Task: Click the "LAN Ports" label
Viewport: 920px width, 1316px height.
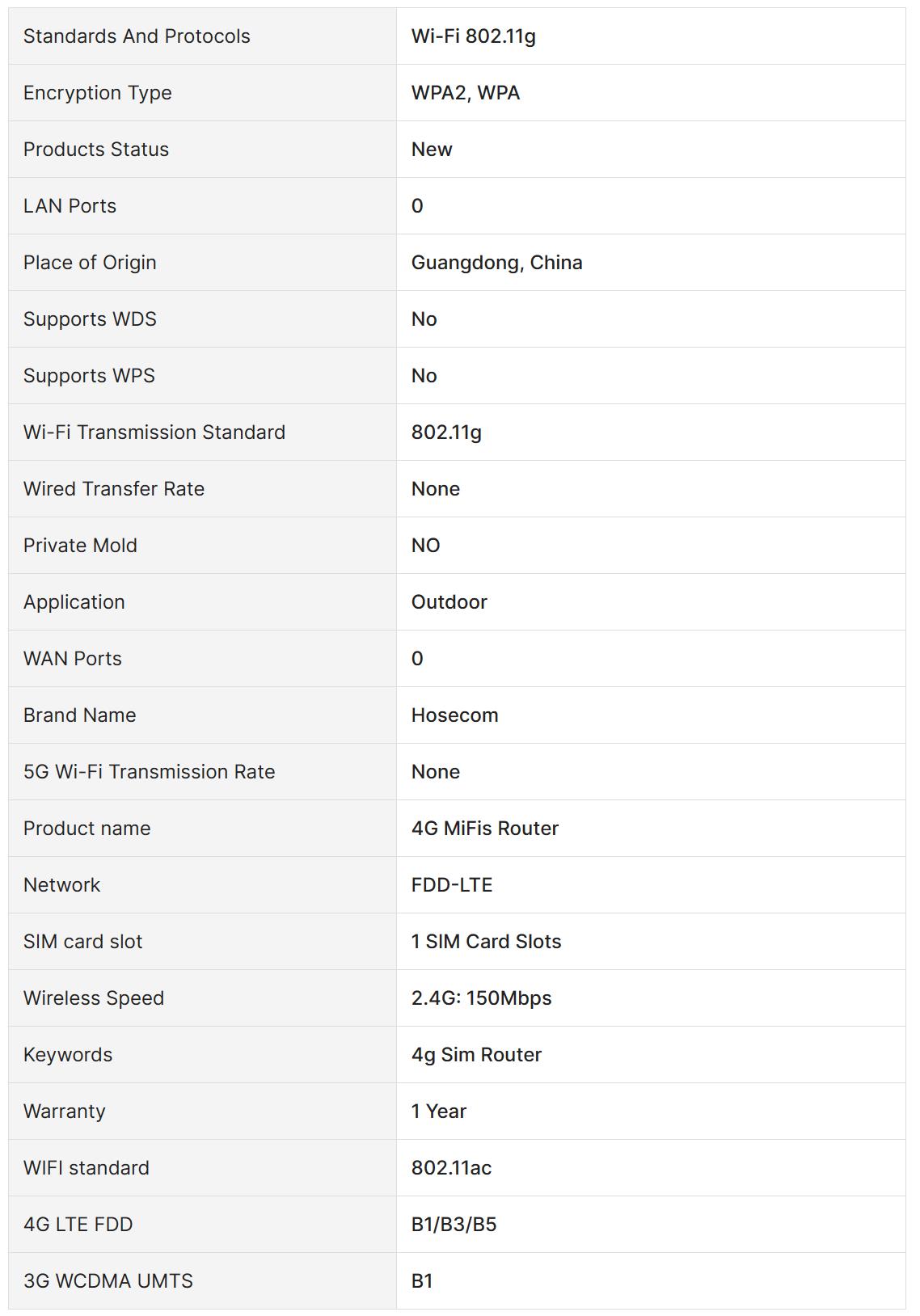Action: coord(70,206)
